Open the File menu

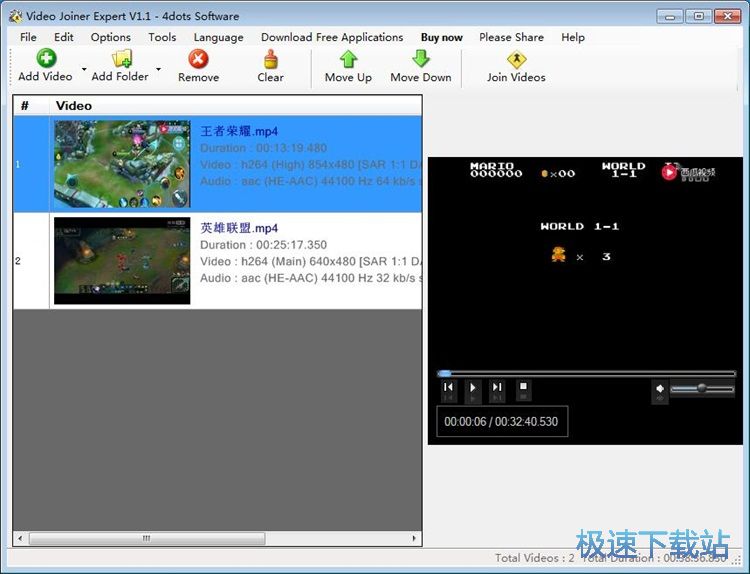tap(28, 37)
